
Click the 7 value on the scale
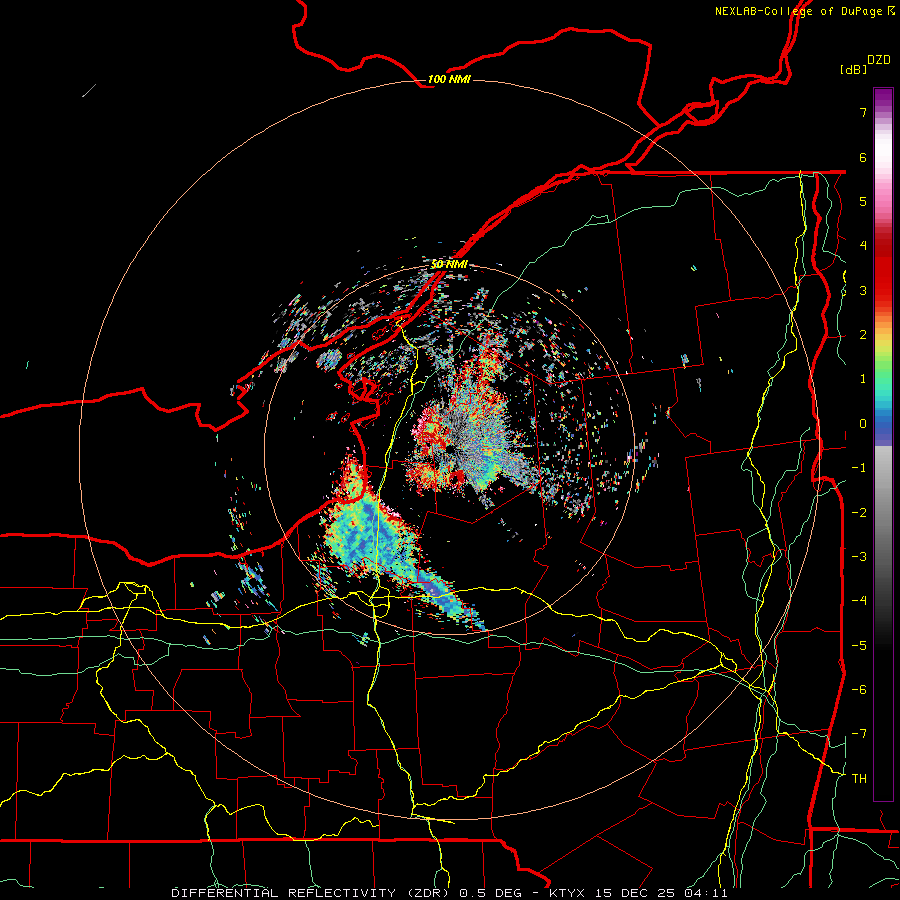pyautogui.click(x=863, y=112)
